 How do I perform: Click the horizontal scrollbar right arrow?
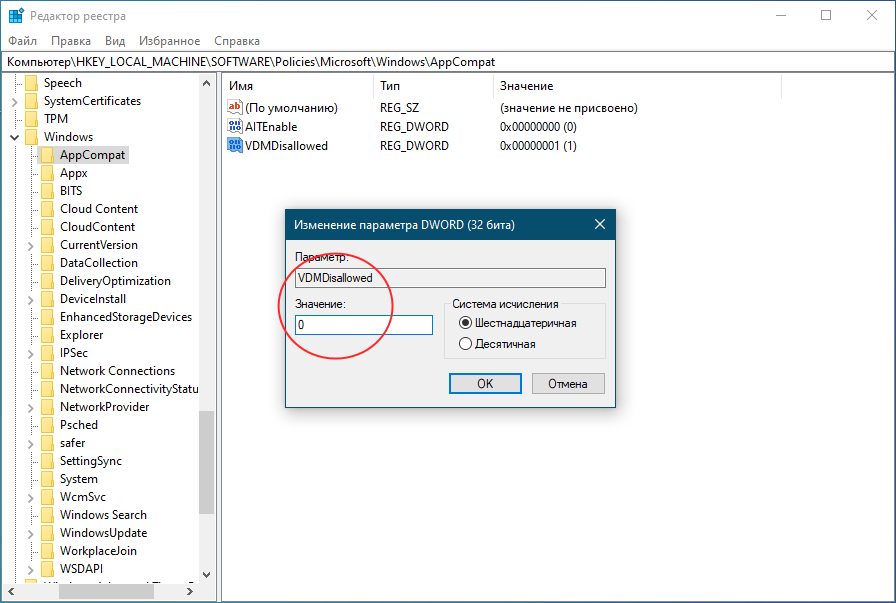(190, 592)
